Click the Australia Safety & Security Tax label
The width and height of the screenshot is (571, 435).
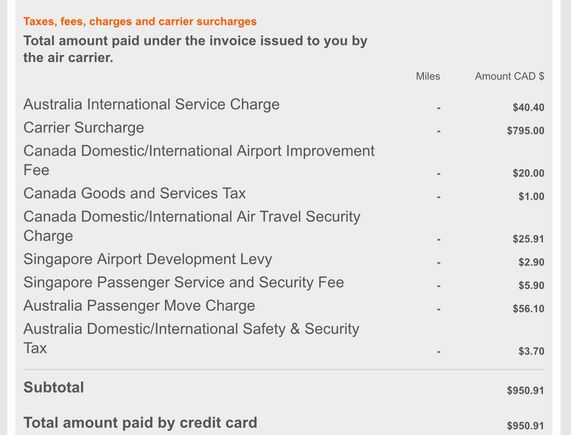click(x=191, y=339)
